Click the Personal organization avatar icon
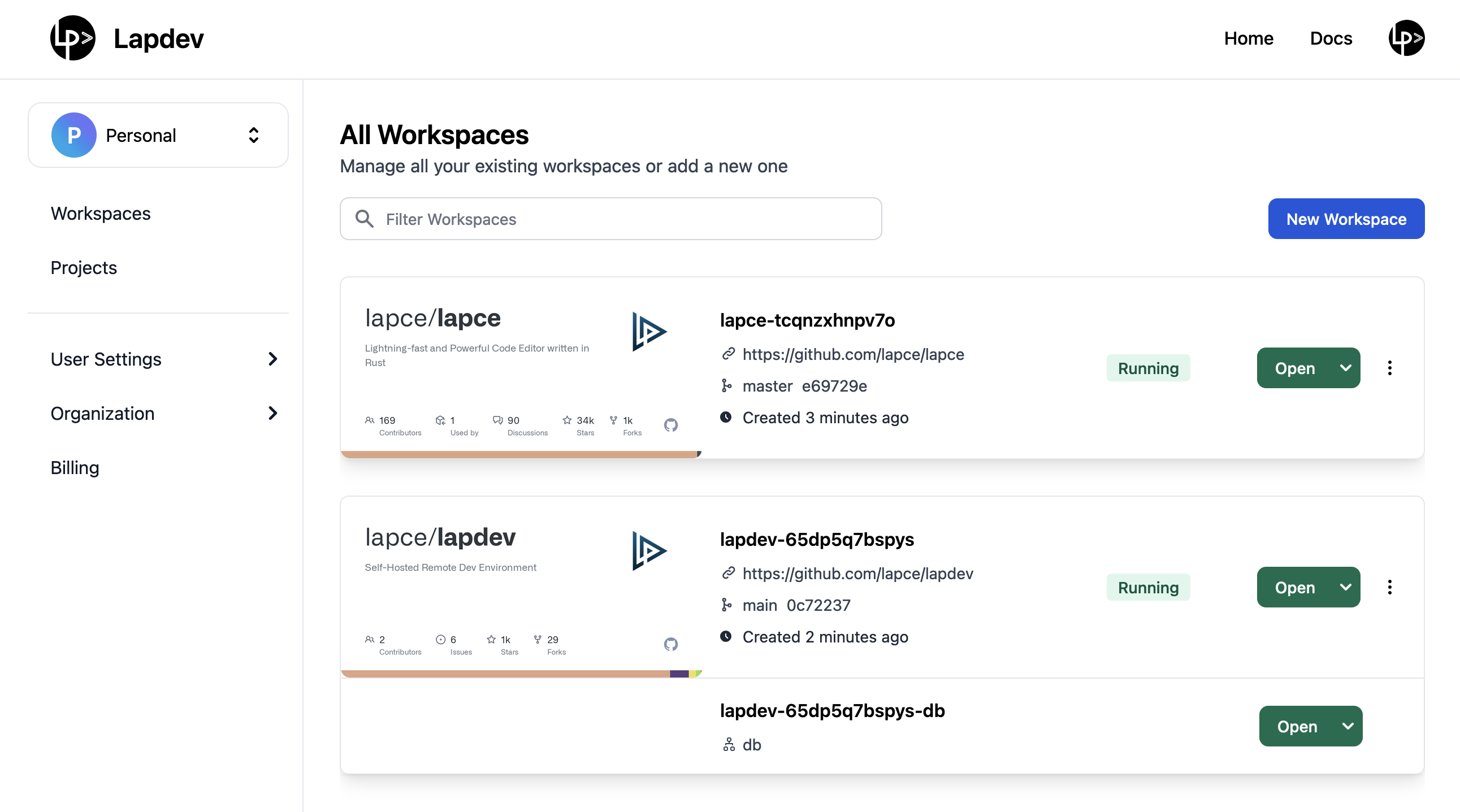1460x812 pixels. (73, 135)
